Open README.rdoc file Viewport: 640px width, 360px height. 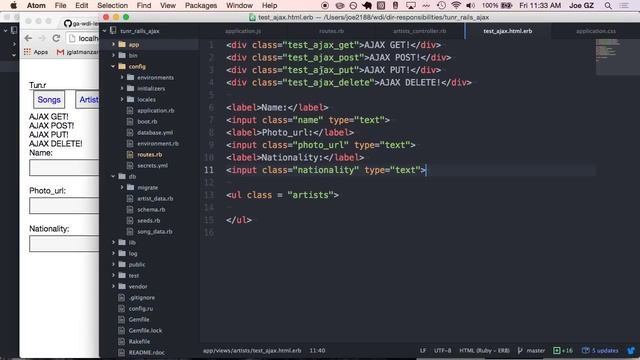click(x=147, y=353)
